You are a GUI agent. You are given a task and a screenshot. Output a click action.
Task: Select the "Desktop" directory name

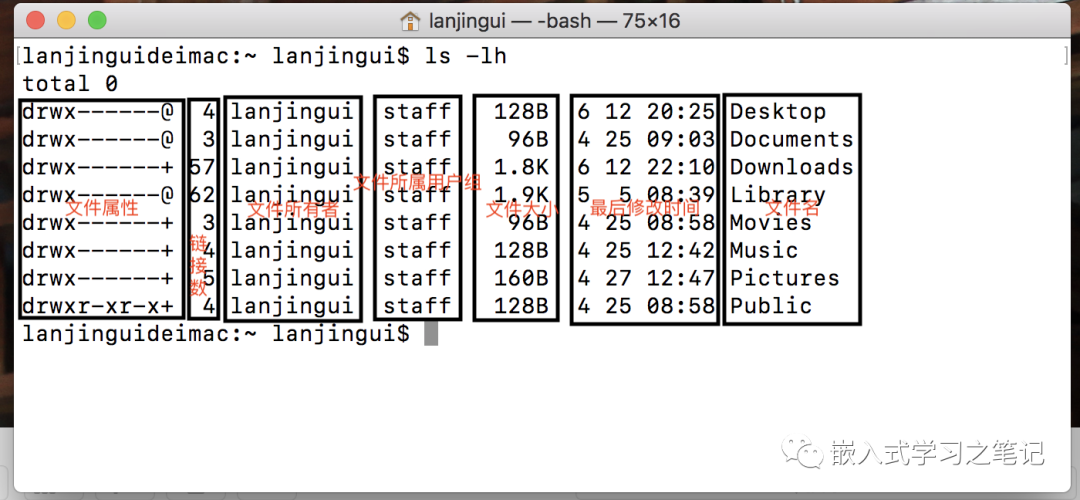[778, 112]
